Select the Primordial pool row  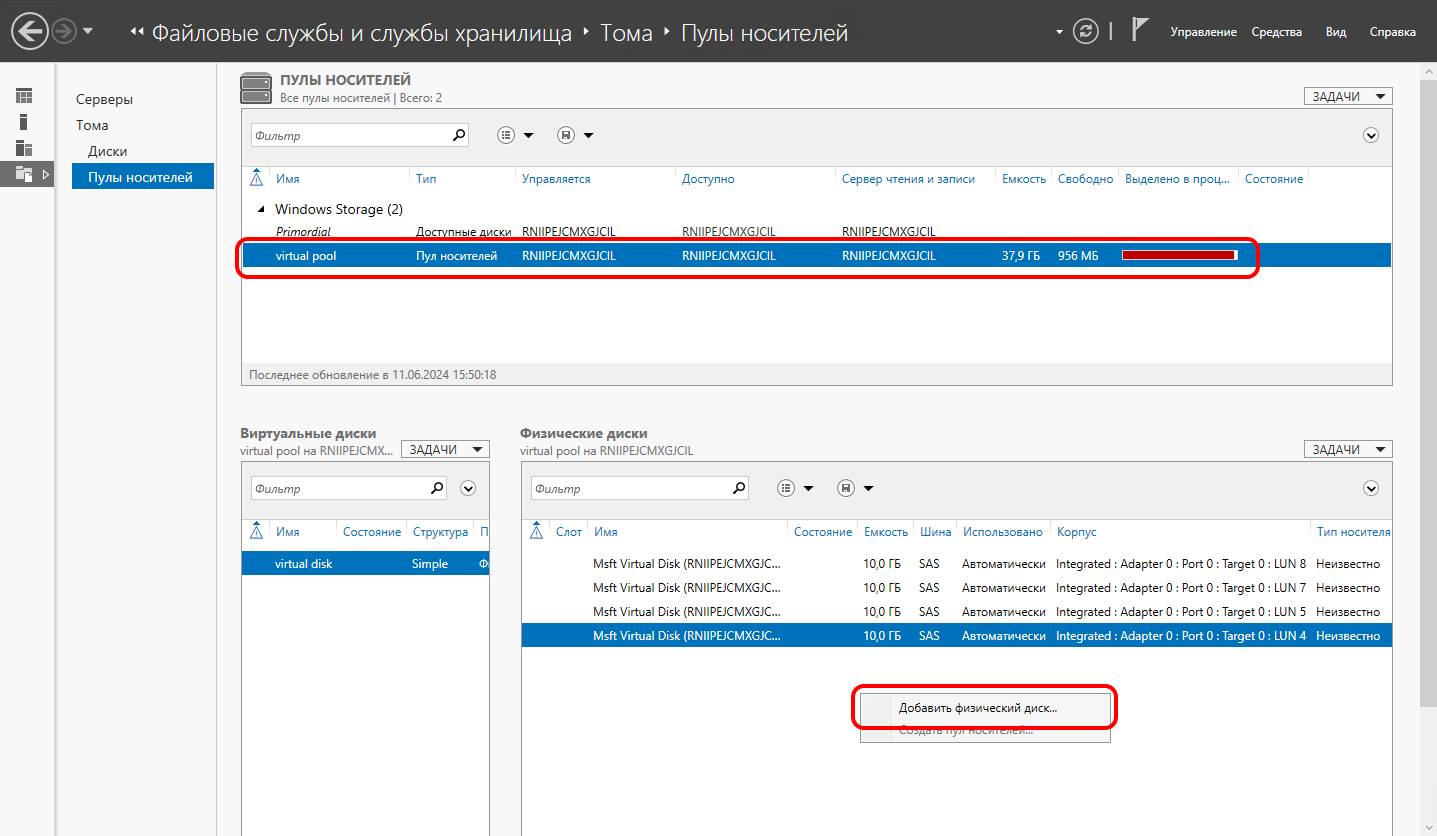[x=816, y=231]
